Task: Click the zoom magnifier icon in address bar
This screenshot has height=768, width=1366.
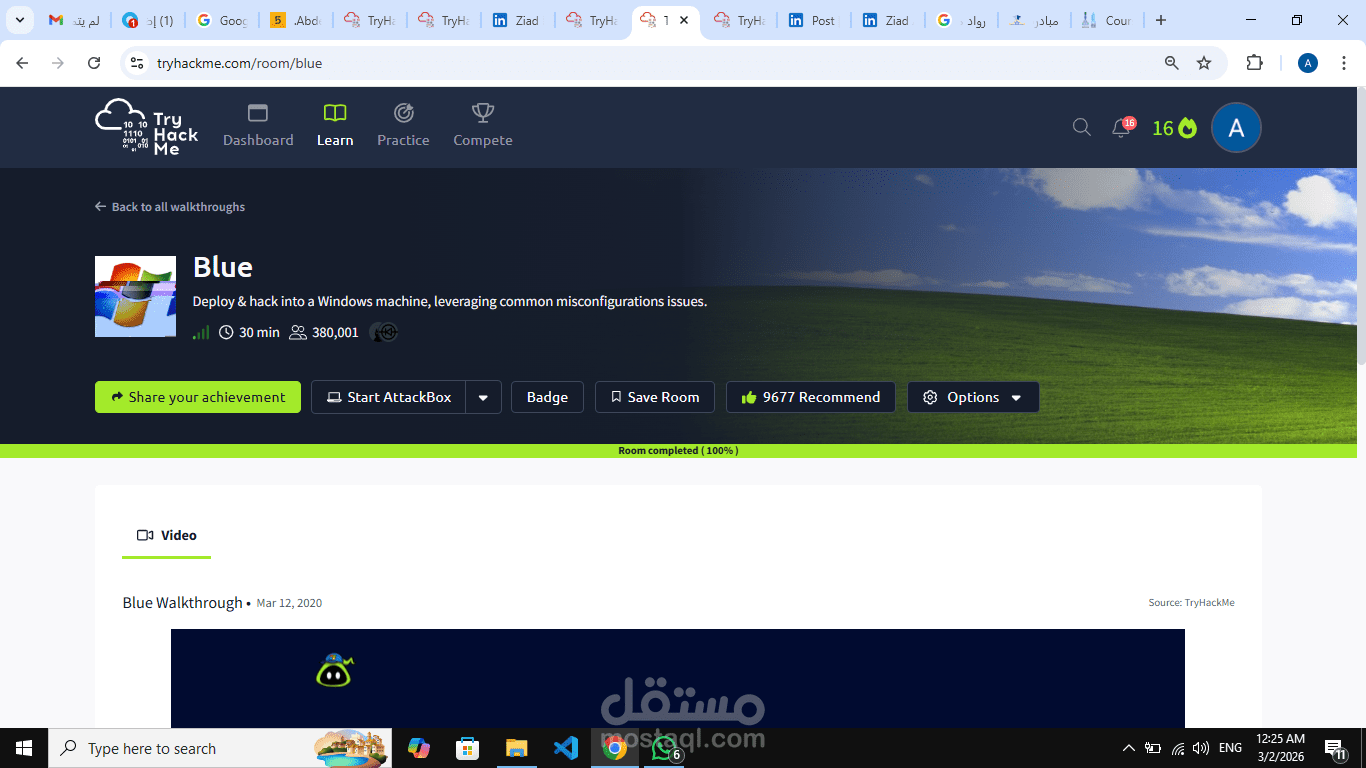Action: [1172, 63]
